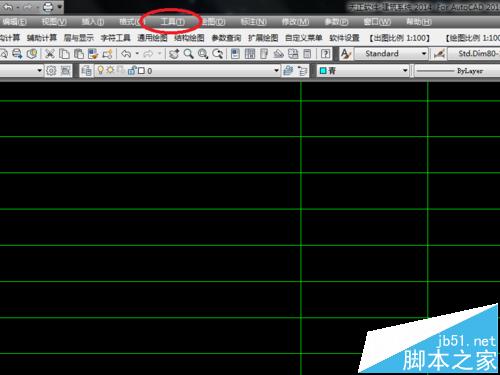Click the cyan 青 color swatch

[323, 71]
